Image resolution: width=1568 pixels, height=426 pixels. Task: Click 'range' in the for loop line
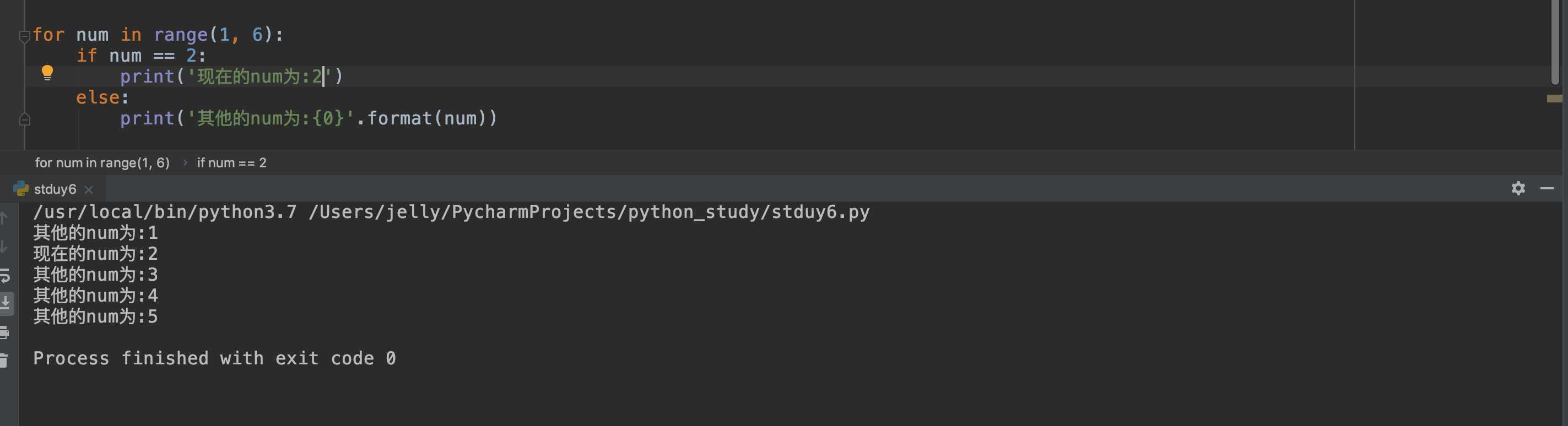(x=181, y=35)
